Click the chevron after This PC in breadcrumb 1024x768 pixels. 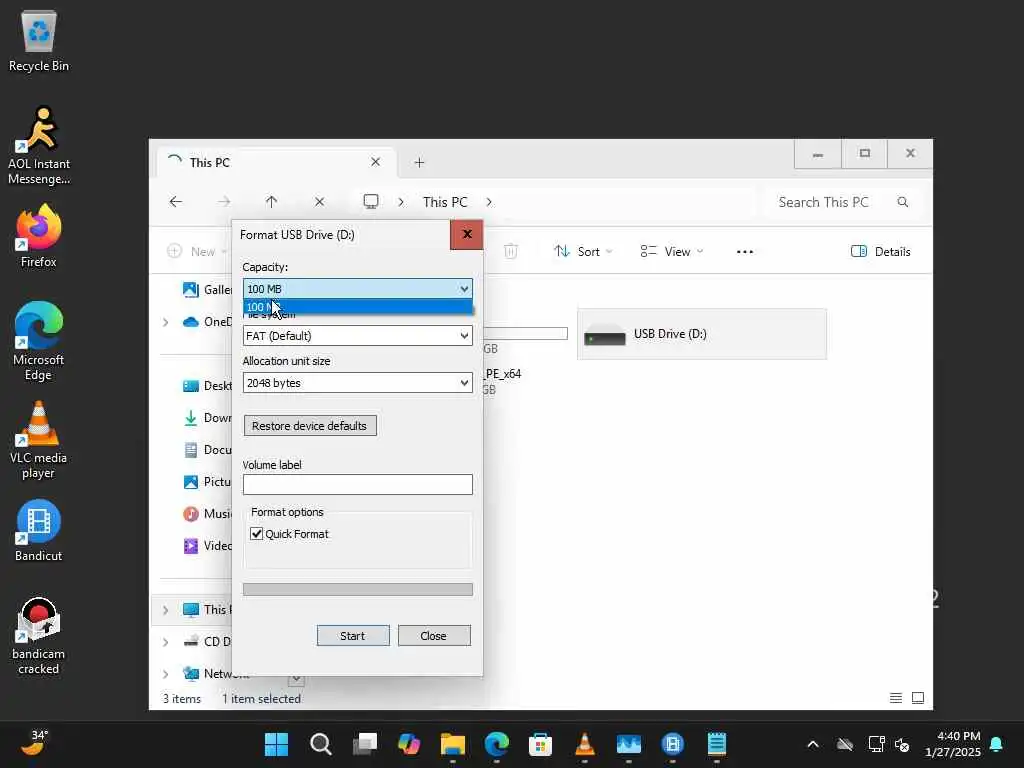point(489,202)
